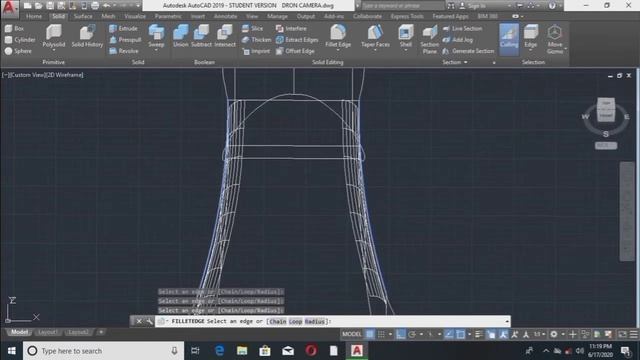The width and height of the screenshot is (640, 360).
Task: Select the Thicken tool
Action: coord(256,40)
